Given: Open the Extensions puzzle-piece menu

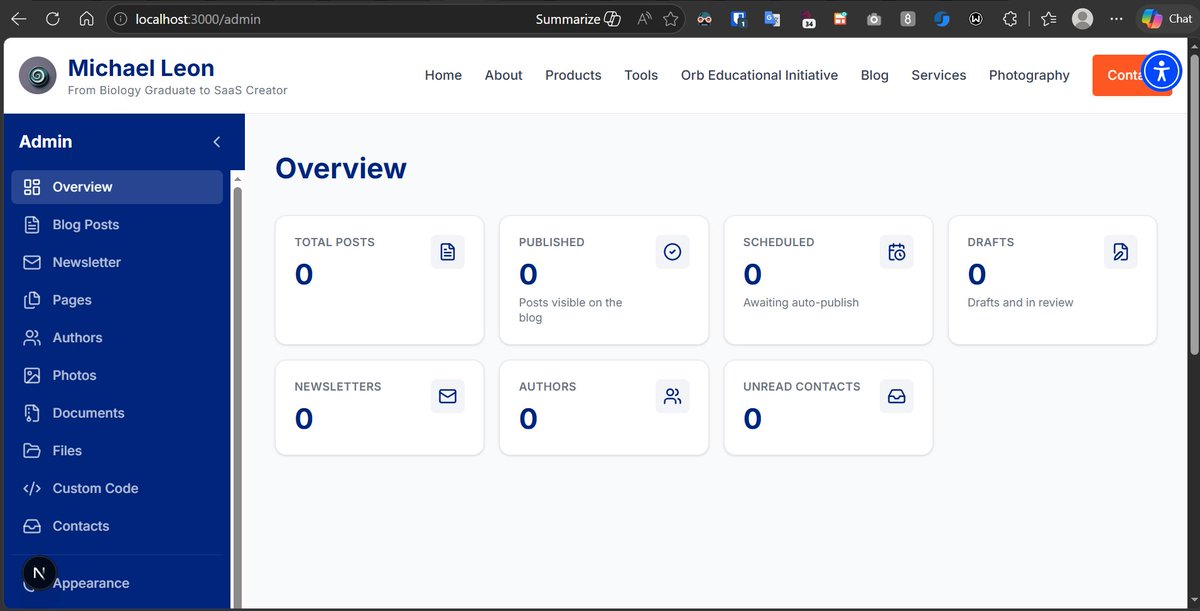Looking at the screenshot, I should click(x=1010, y=19).
